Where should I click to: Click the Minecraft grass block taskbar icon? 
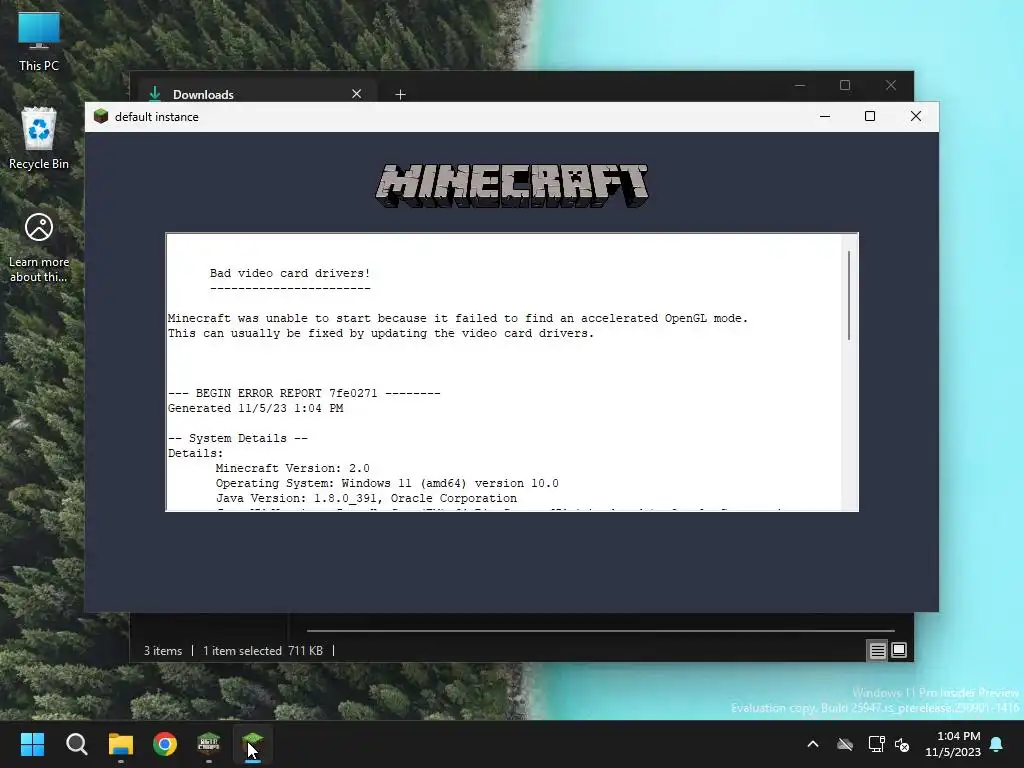253,744
